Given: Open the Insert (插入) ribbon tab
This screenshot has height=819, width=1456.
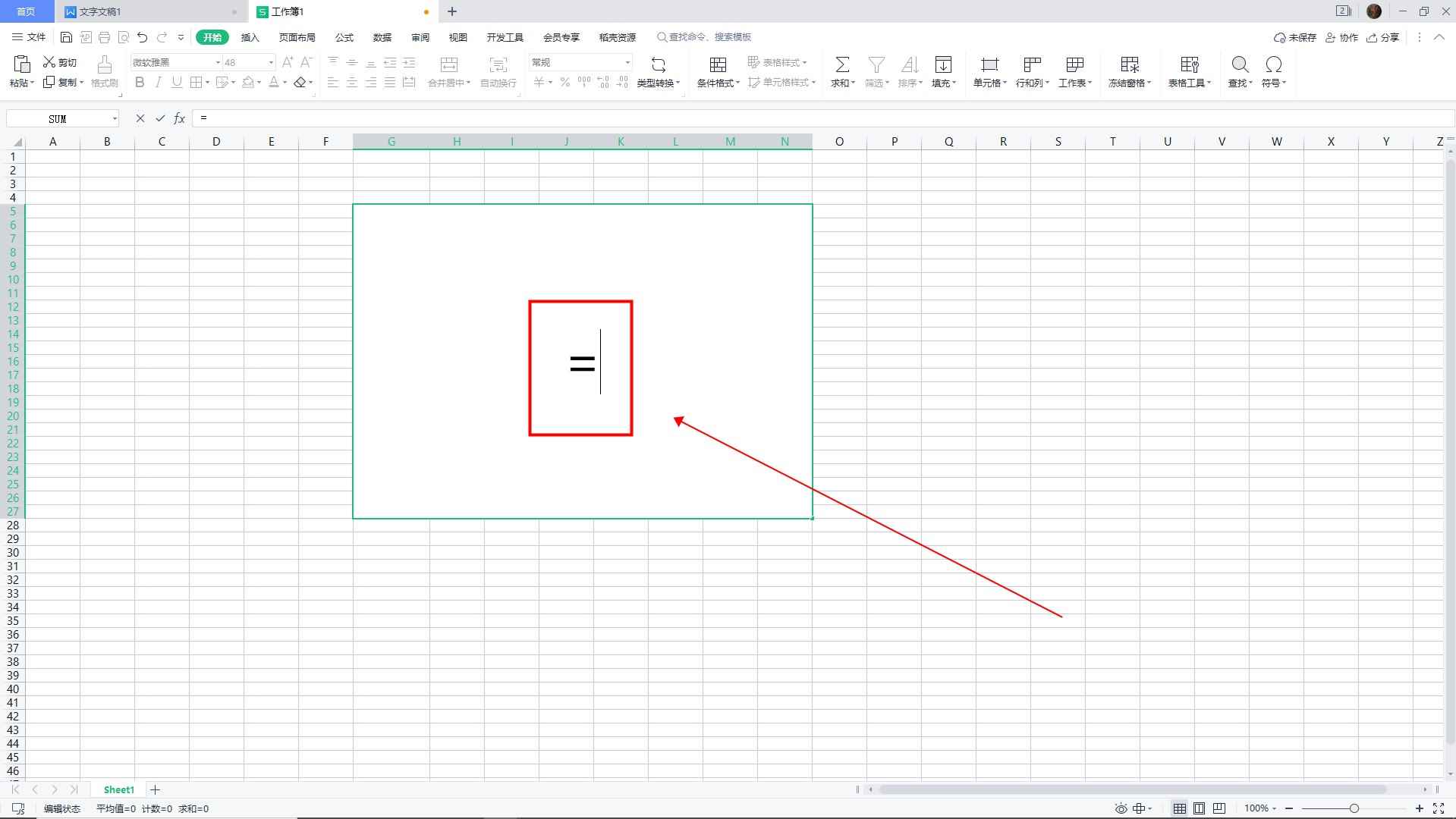Looking at the screenshot, I should [x=250, y=37].
